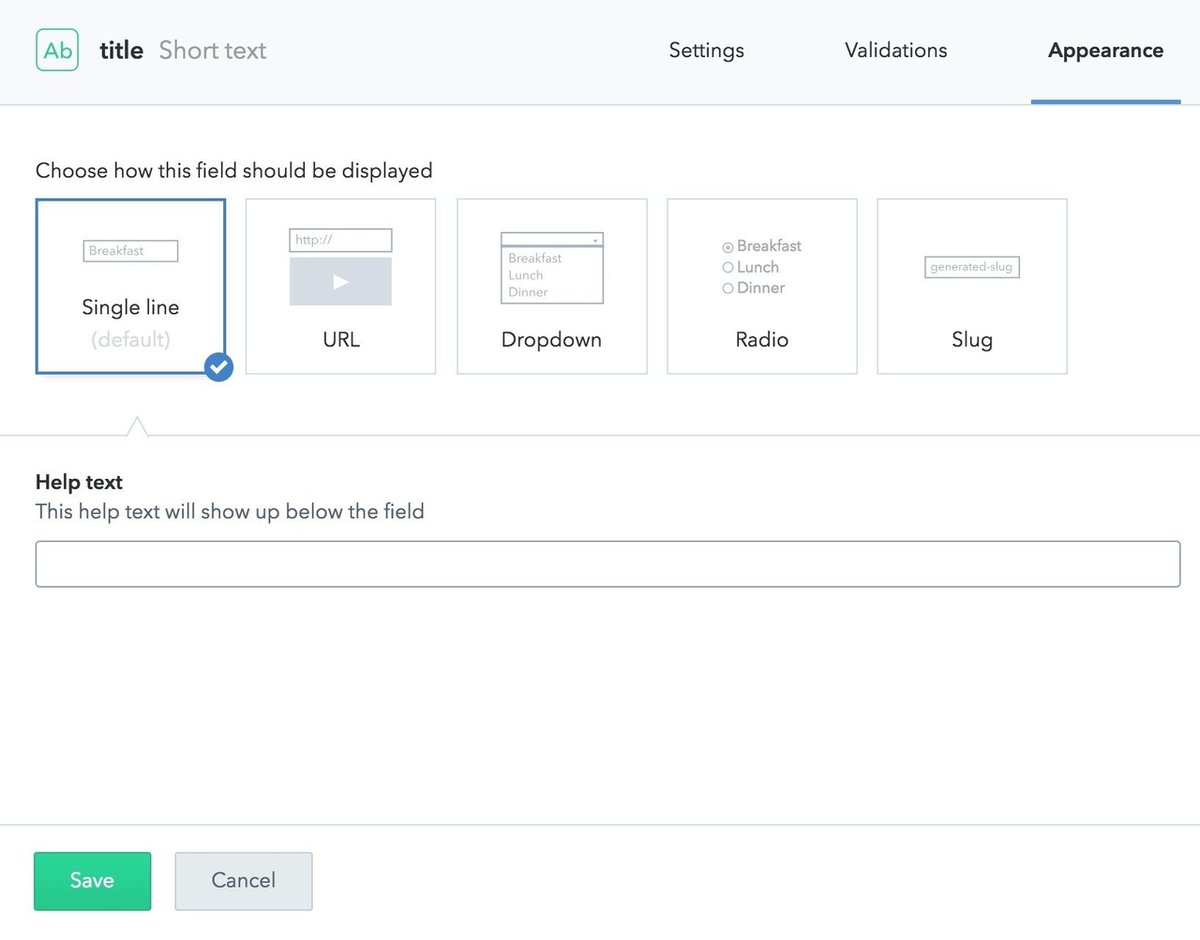
Task: Choose the Dropdown display option label
Action: (x=551, y=340)
